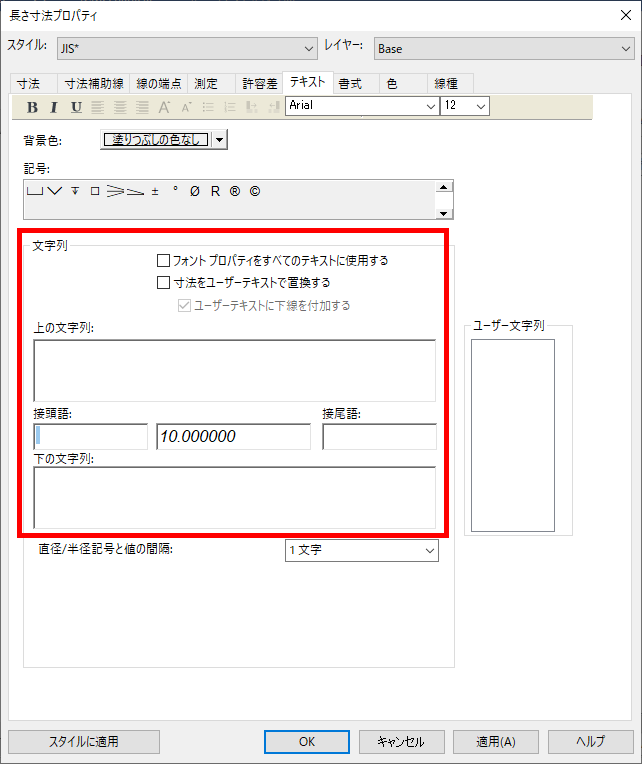Click the ユーザー文字列 list box

click(x=512, y=436)
